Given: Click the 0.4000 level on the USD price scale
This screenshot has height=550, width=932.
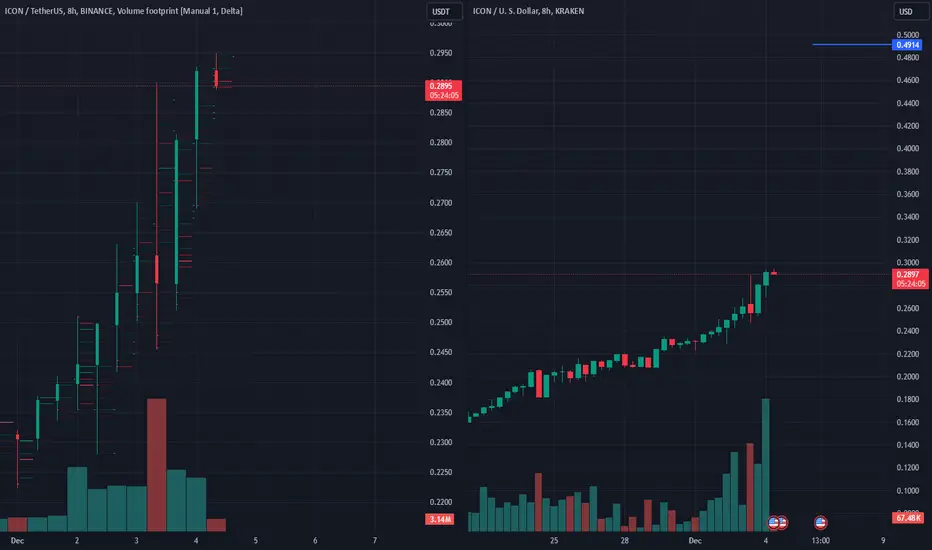Looking at the screenshot, I should coord(908,149).
